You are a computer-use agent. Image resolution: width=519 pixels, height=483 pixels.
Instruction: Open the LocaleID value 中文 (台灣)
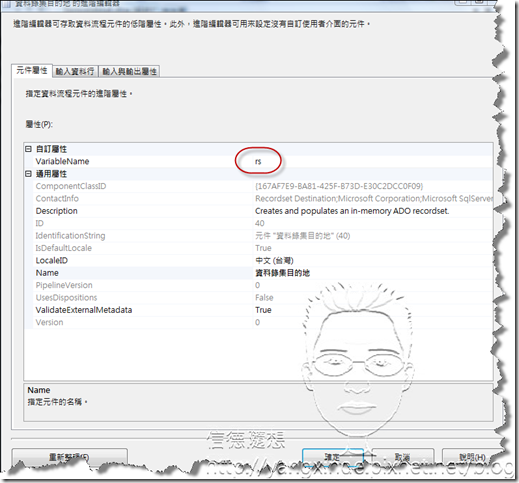[x=274, y=260]
